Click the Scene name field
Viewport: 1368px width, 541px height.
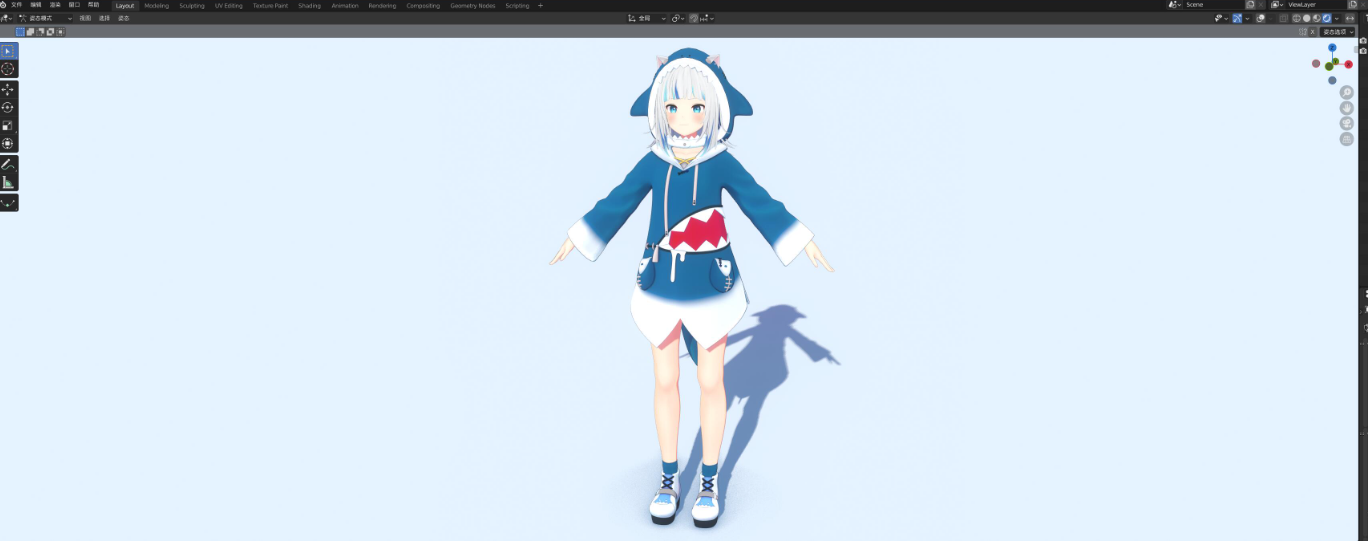(1214, 5)
